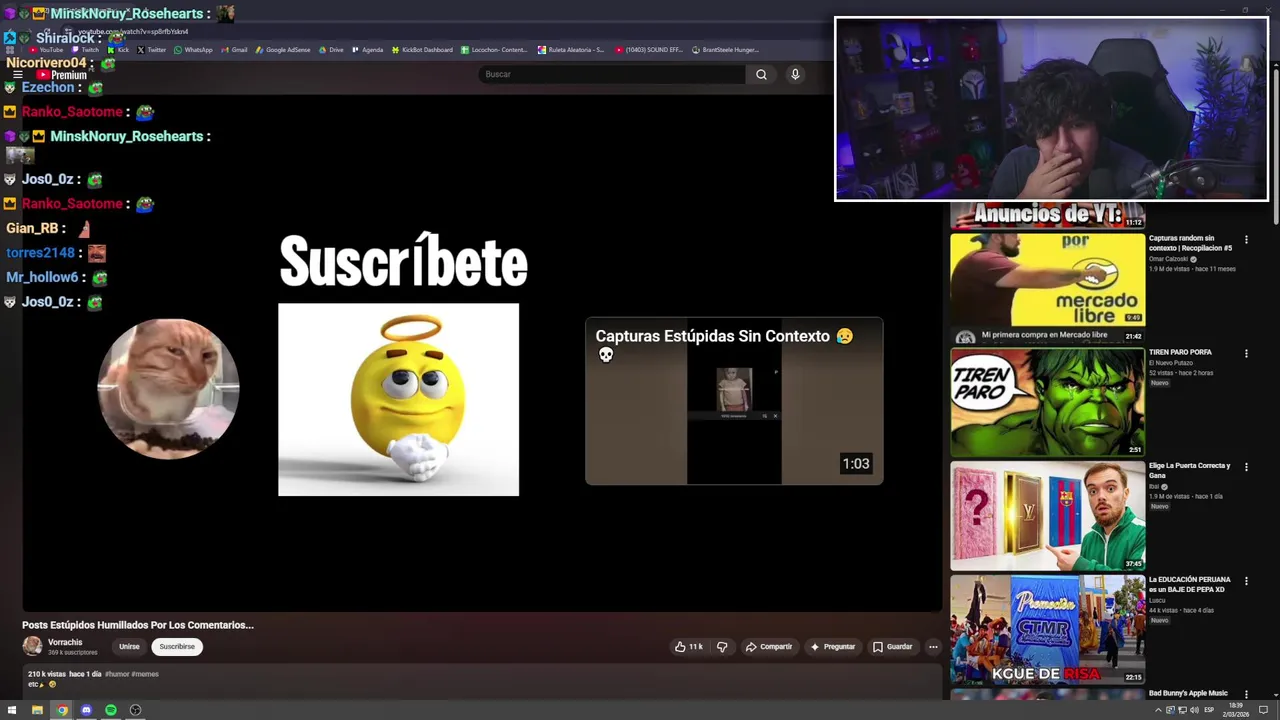Click the Compartir share button
Image resolution: width=1280 pixels, height=720 pixels.
[x=769, y=647]
